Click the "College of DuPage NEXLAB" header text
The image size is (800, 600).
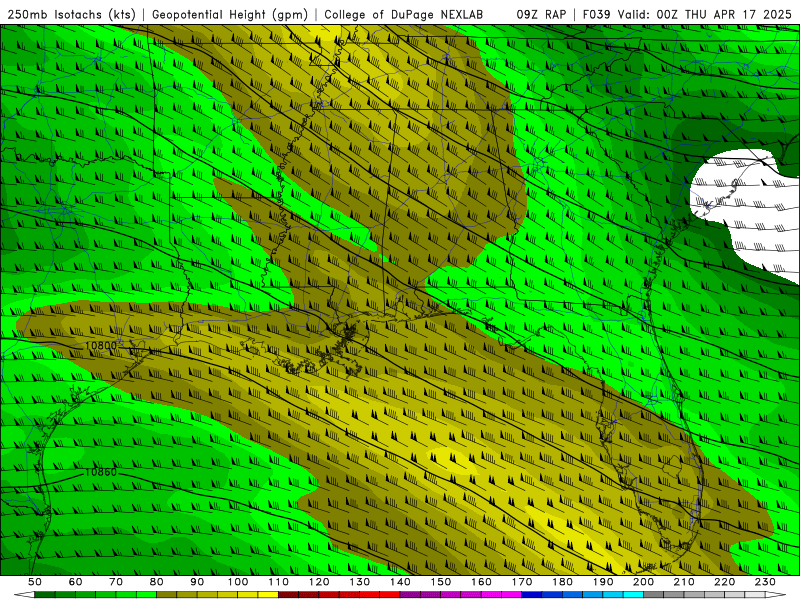tap(403, 15)
